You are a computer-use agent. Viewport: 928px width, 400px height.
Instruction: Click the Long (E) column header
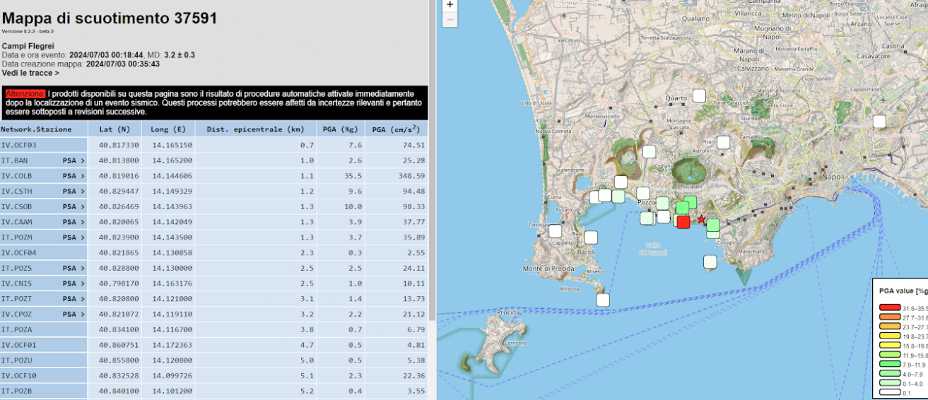169,129
